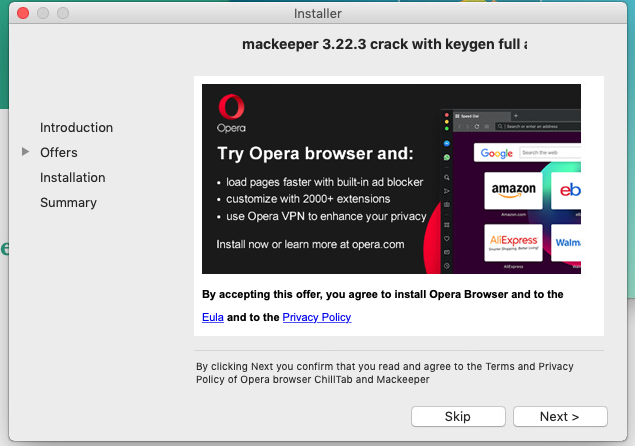The width and height of the screenshot is (635, 446).
Task: Click the heart icon in Opera ad sidebar
Action: click(x=447, y=239)
